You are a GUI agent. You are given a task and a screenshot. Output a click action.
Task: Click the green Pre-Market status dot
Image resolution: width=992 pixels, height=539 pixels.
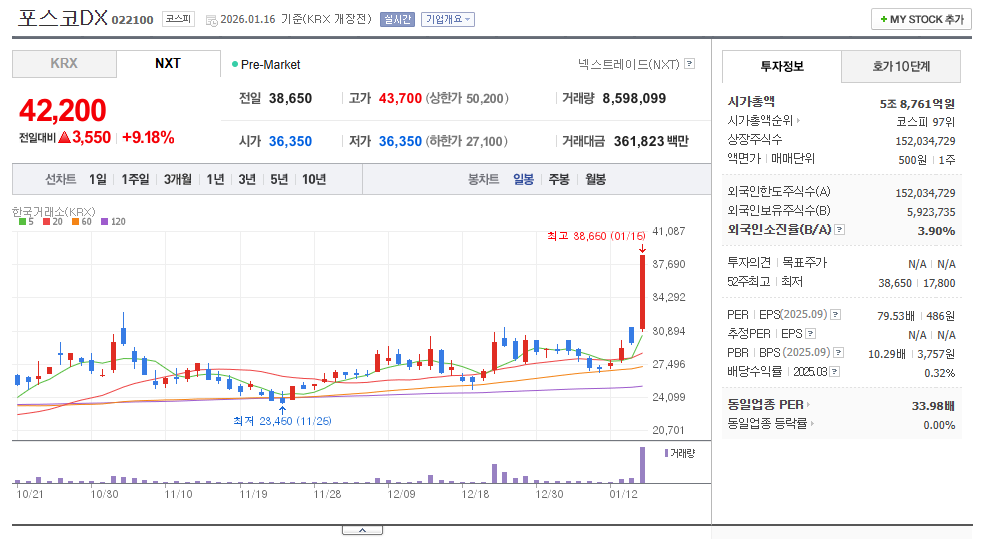click(x=235, y=65)
